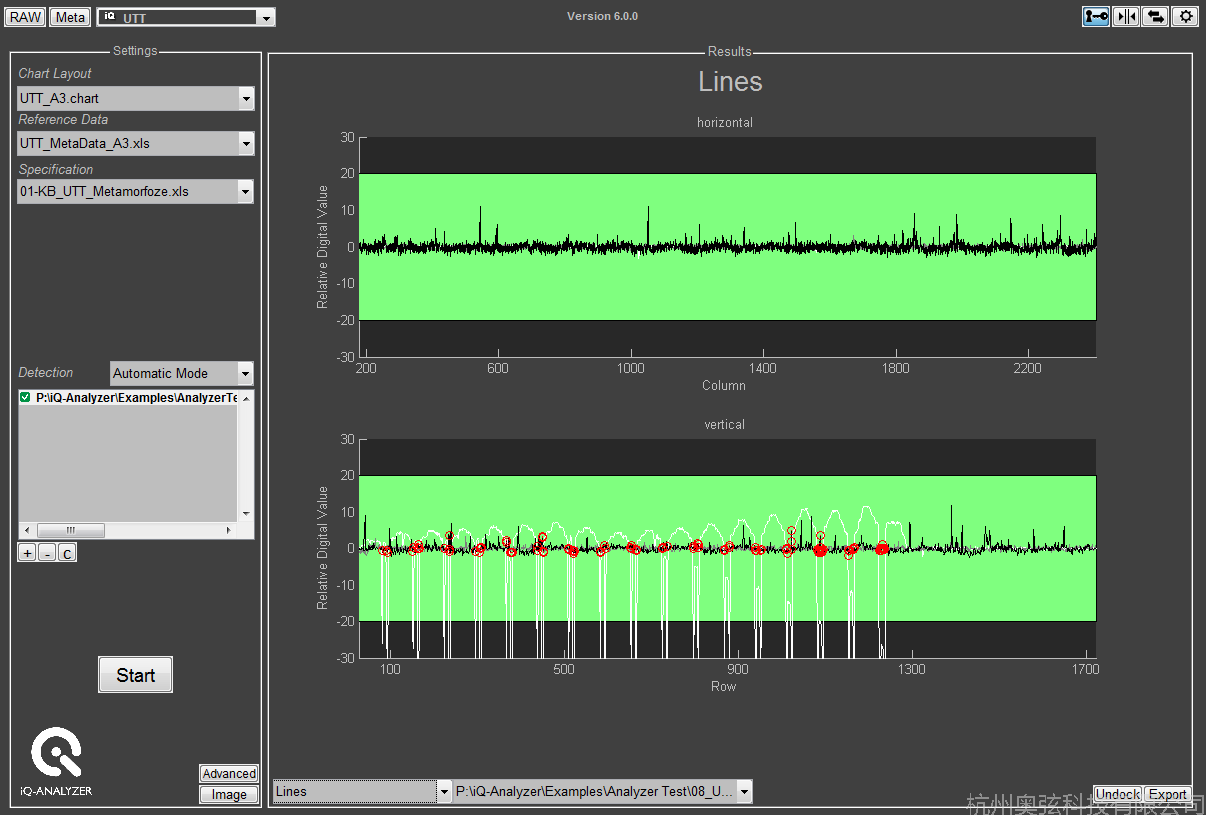Remove a file with the - button
Viewport: 1206px width, 815px height.
tap(47, 553)
